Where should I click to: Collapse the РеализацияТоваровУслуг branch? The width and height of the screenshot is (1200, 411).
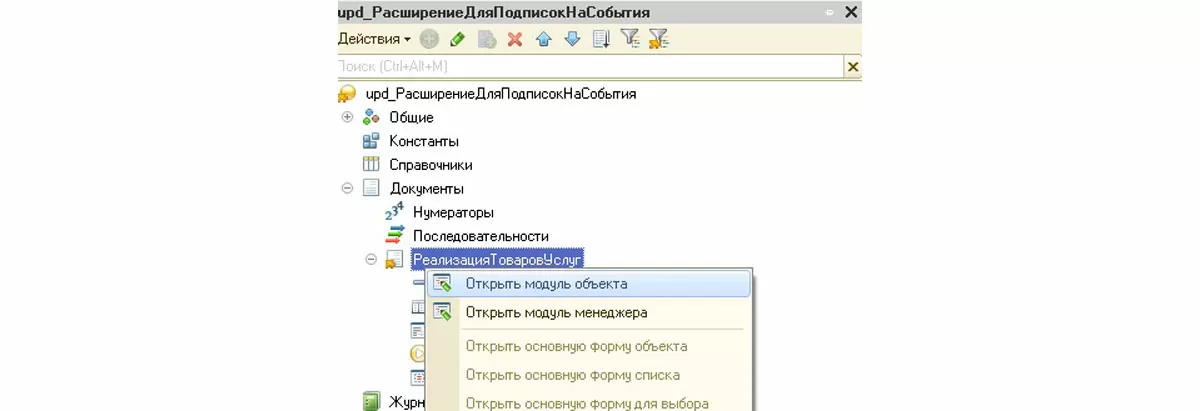[371, 259]
